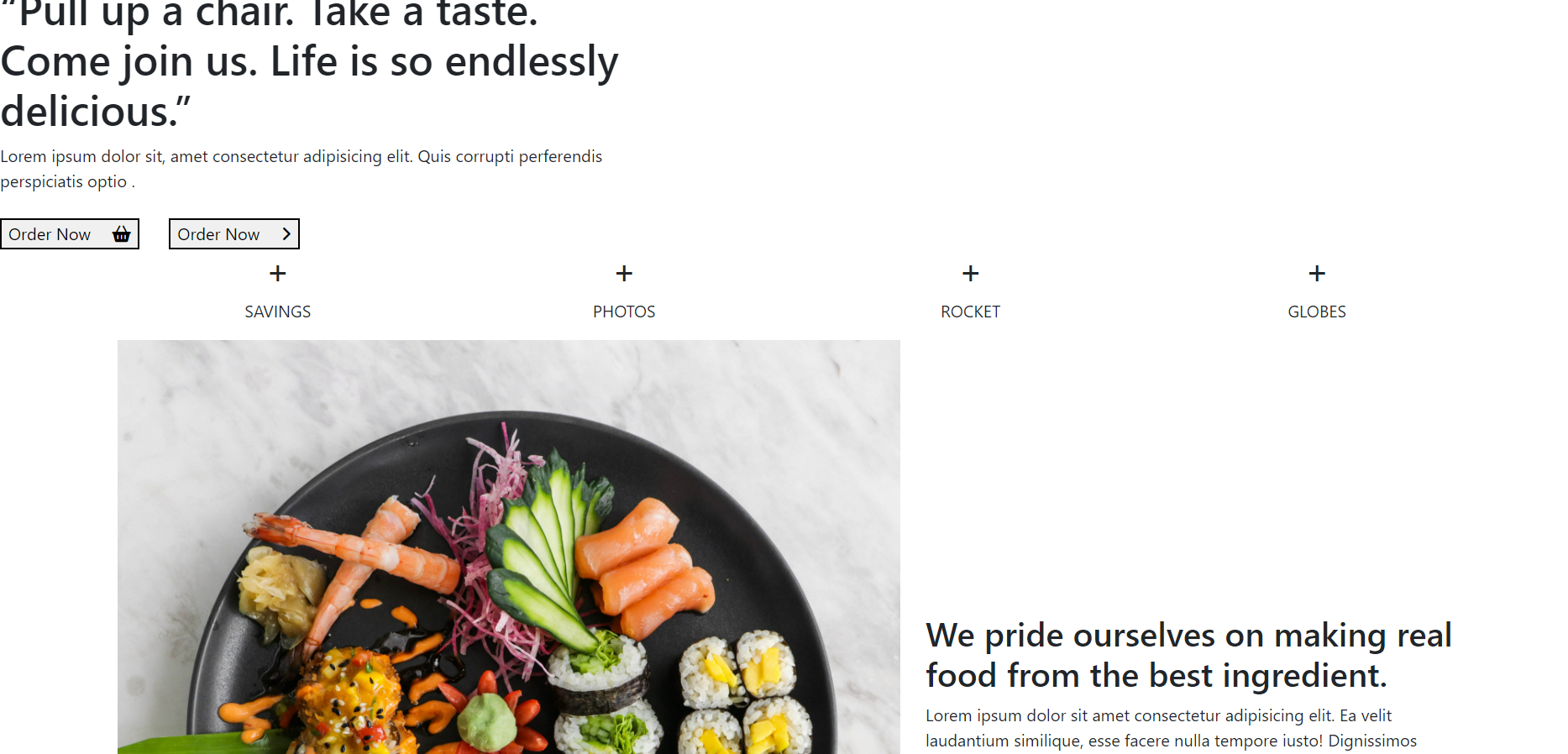Select the ROCKET label
This screenshot has width=1568, height=754.
(970, 312)
